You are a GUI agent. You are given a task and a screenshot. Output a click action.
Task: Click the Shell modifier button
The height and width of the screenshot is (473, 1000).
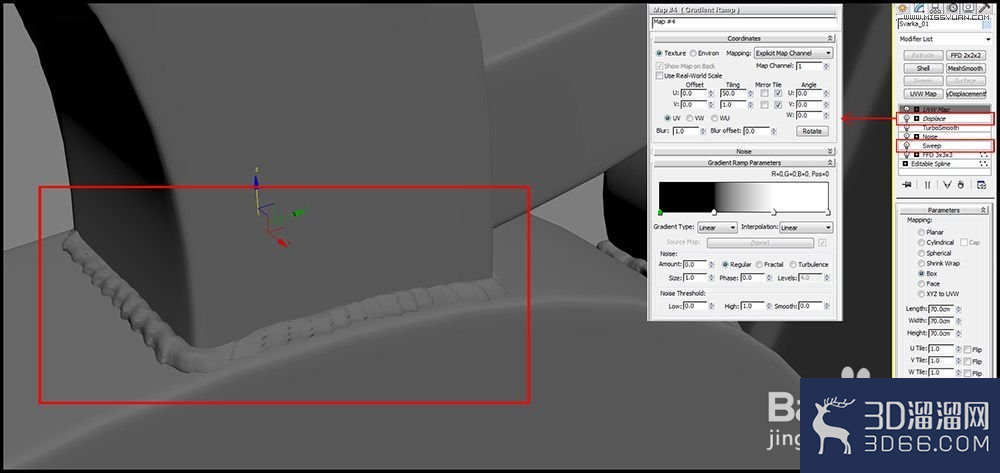tap(923, 68)
